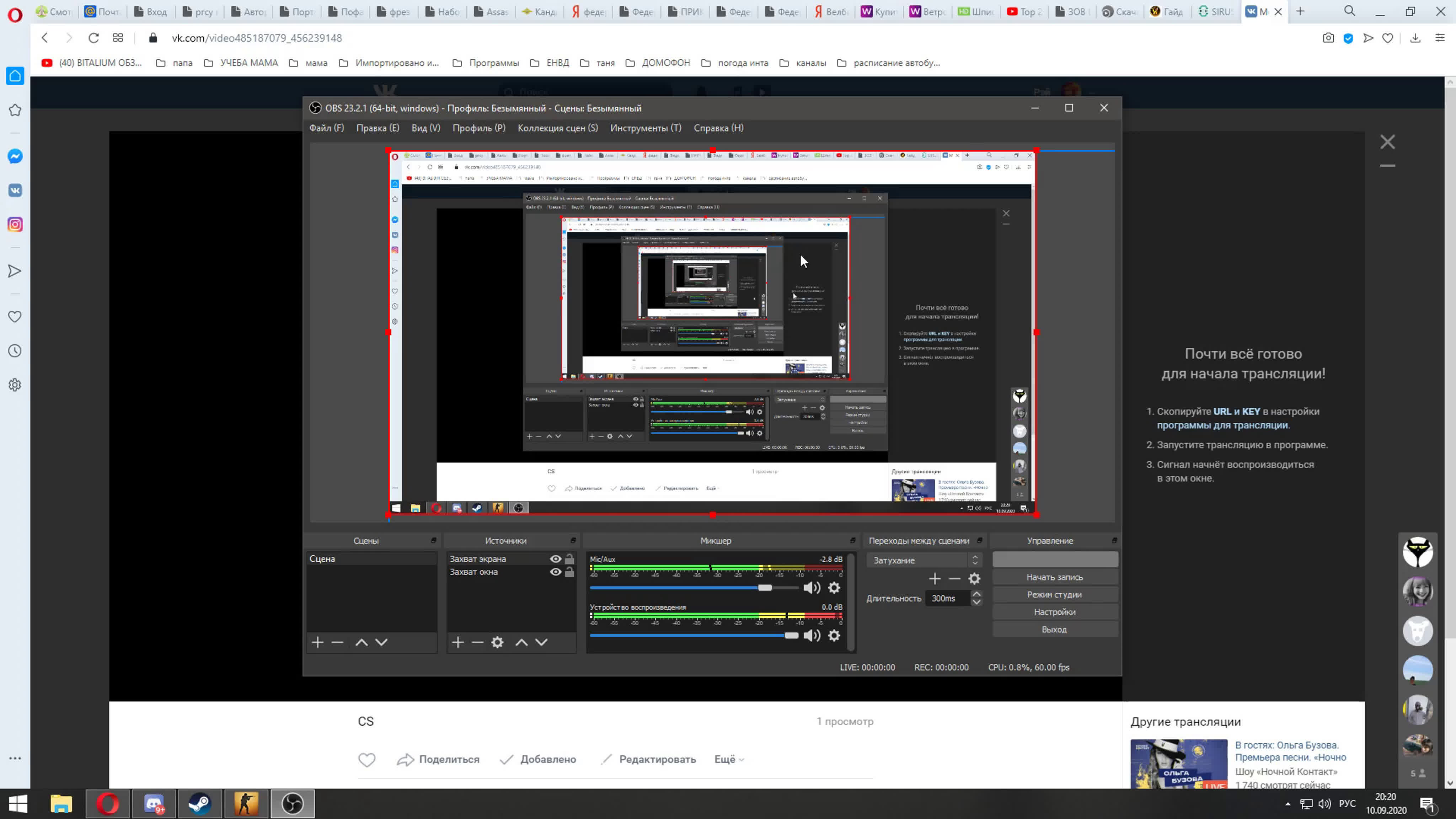
Task: Click Поделиться under the video
Action: click(439, 759)
